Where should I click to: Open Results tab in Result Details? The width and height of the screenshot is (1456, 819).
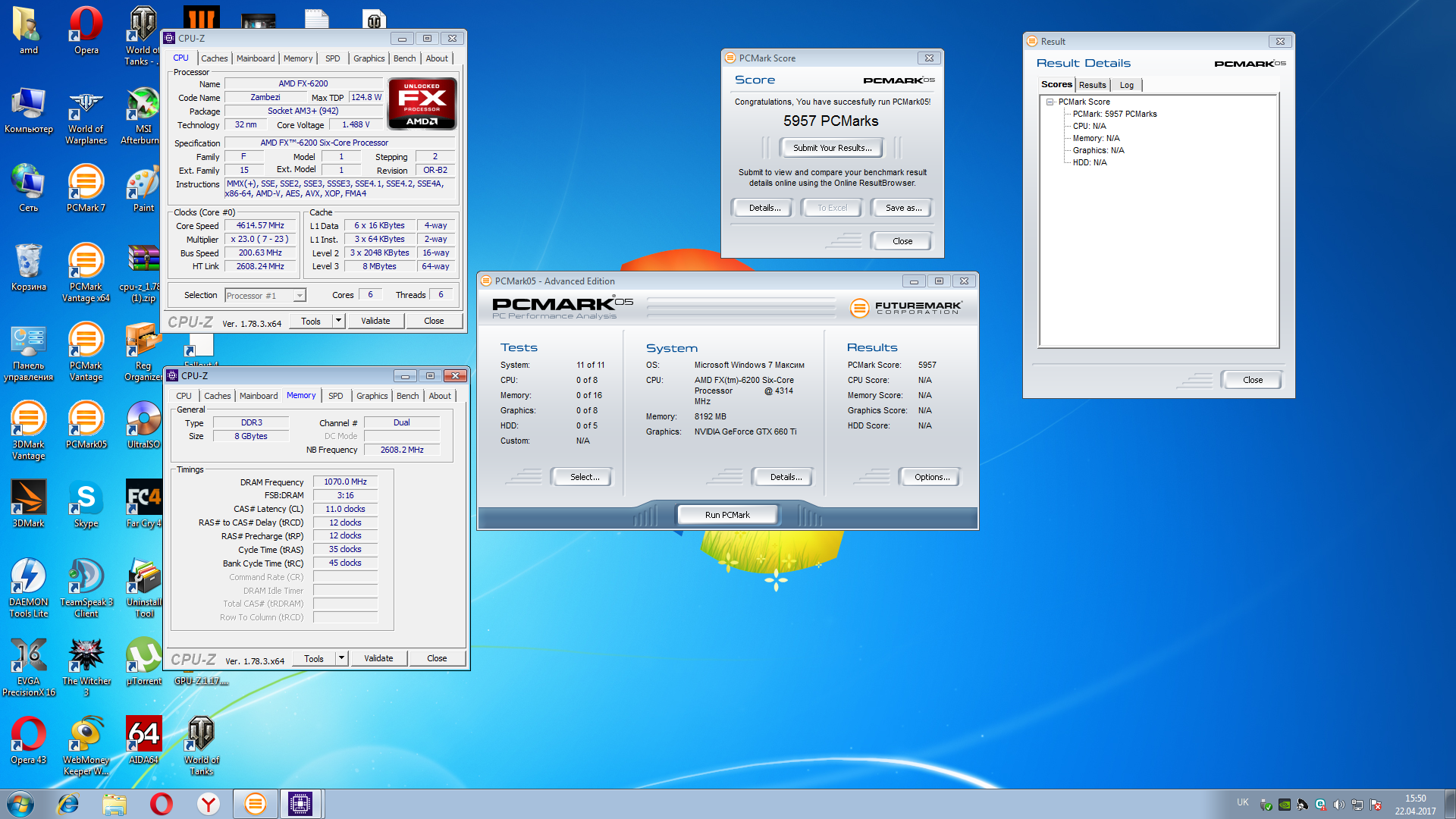tap(1092, 85)
